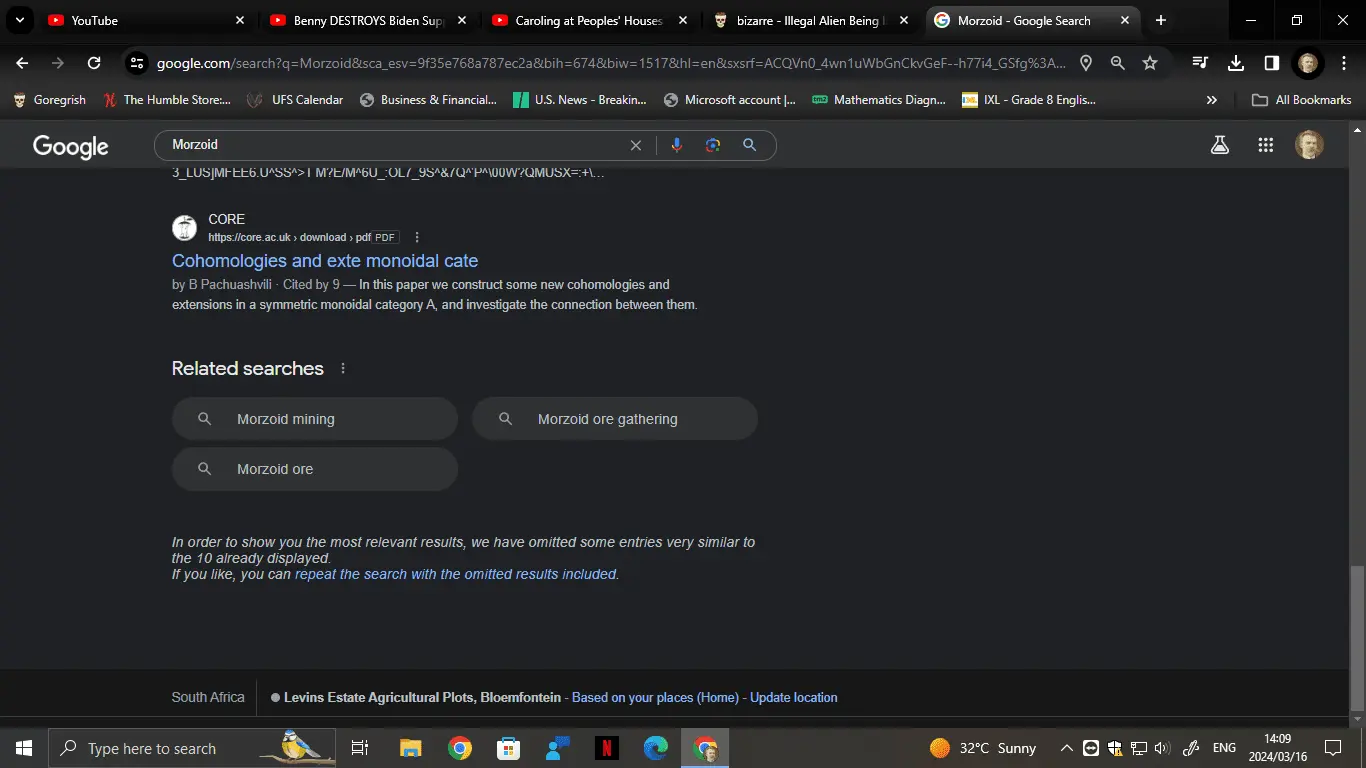Click taskbar Type here to search box

[193, 748]
